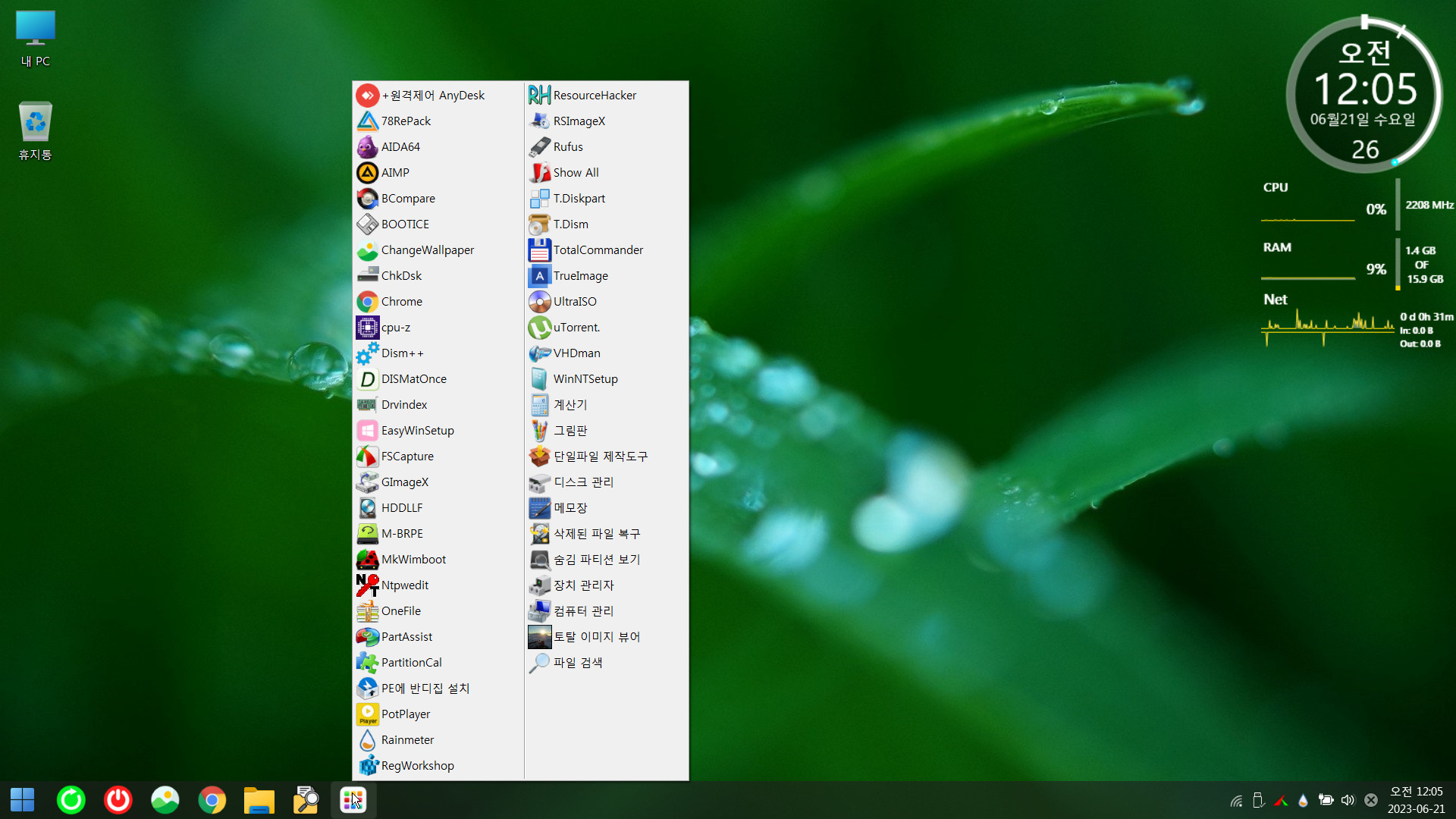Open DISMatOnce icon
Screen dimensions: 1456x819
click(x=368, y=379)
